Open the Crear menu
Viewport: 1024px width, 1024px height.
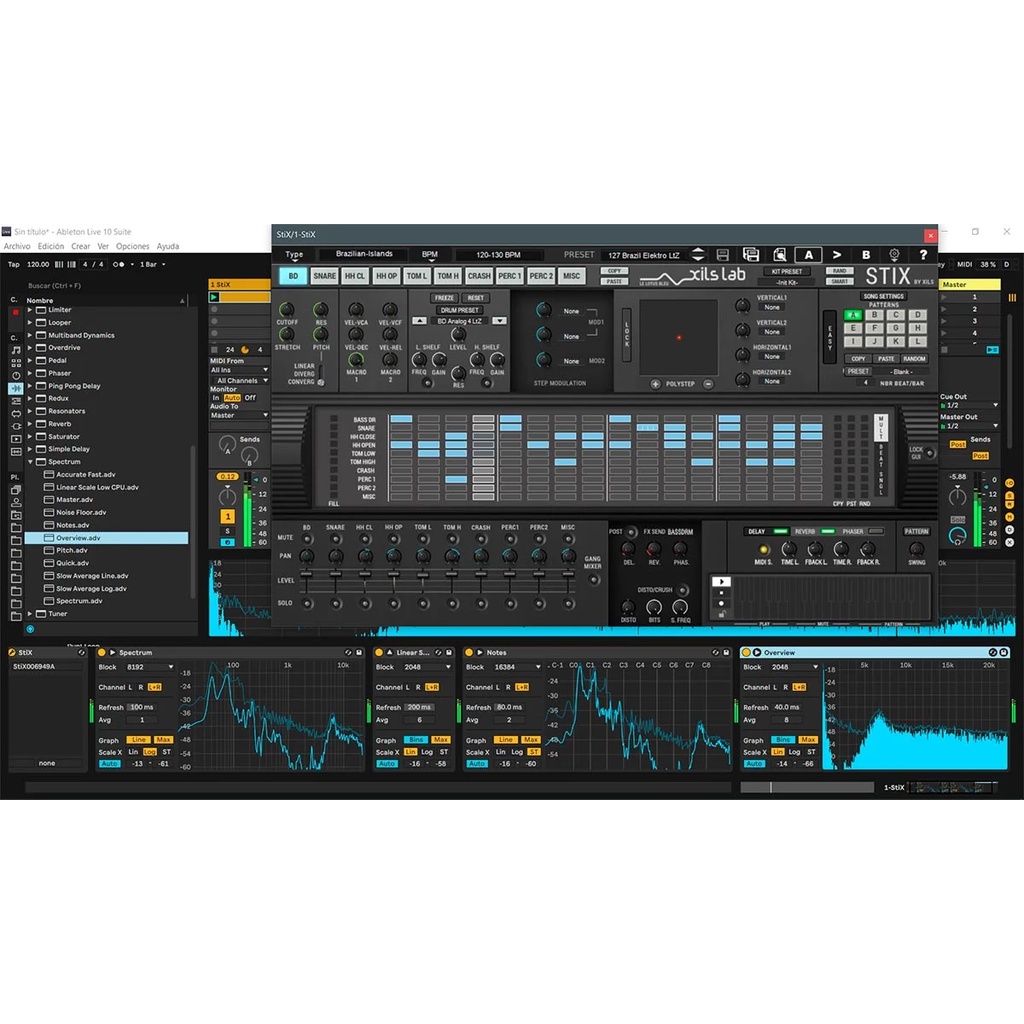pos(80,246)
